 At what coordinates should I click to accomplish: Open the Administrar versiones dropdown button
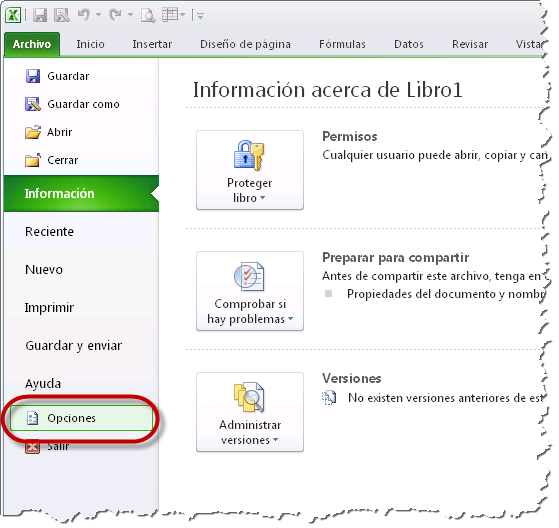250,412
